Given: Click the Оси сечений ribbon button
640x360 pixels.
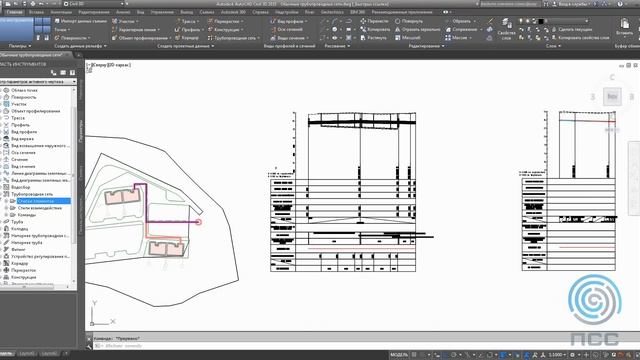Looking at the screenshot, I should pyautogui.click(x=287, y=29).
